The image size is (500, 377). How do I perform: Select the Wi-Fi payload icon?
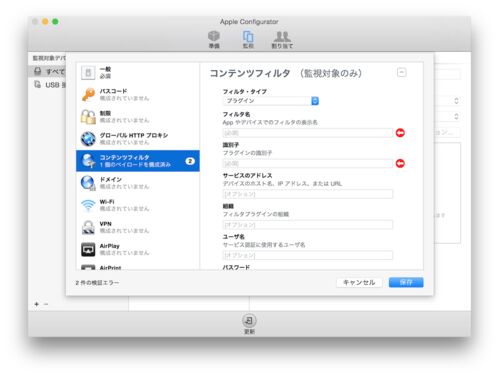coord(88,205)
